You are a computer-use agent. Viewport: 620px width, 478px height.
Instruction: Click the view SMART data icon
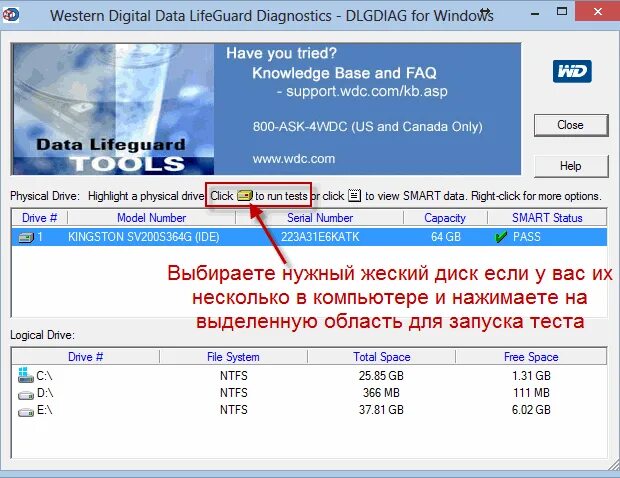tap(354, 196)
